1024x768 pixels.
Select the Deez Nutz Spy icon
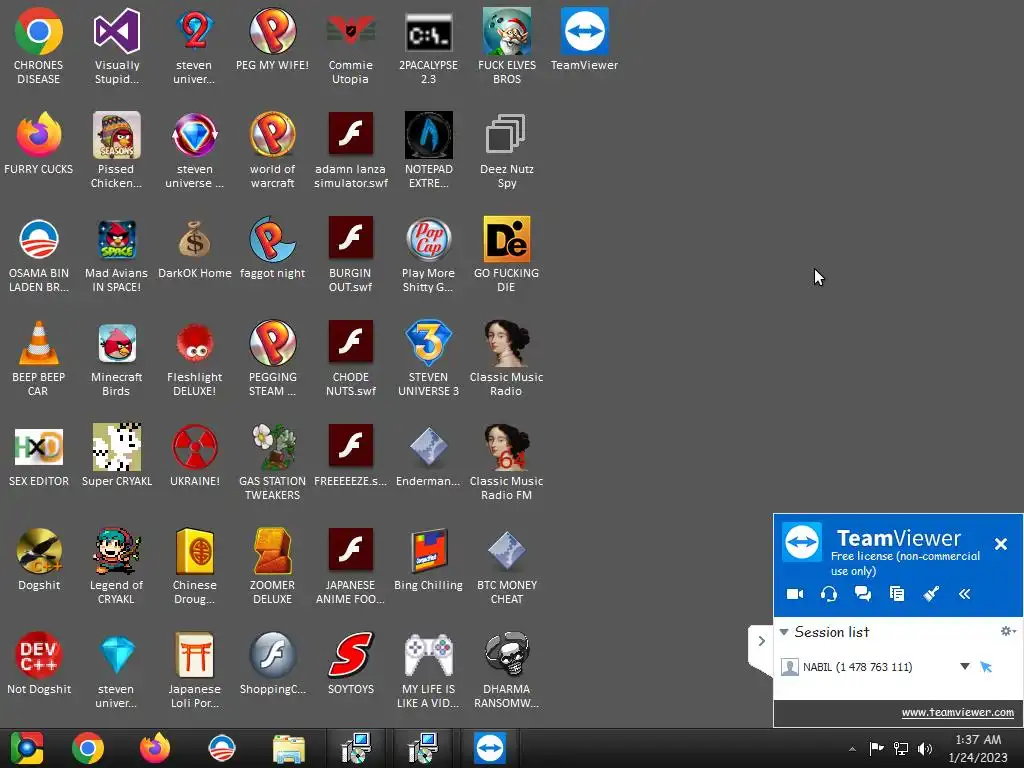coord(506,150)
